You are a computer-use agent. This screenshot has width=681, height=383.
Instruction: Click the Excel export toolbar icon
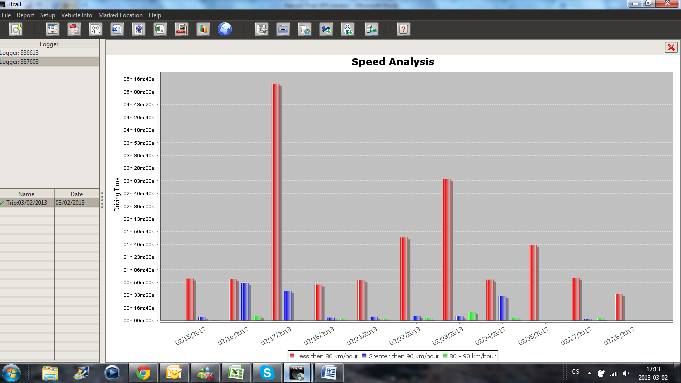point(160,29)
